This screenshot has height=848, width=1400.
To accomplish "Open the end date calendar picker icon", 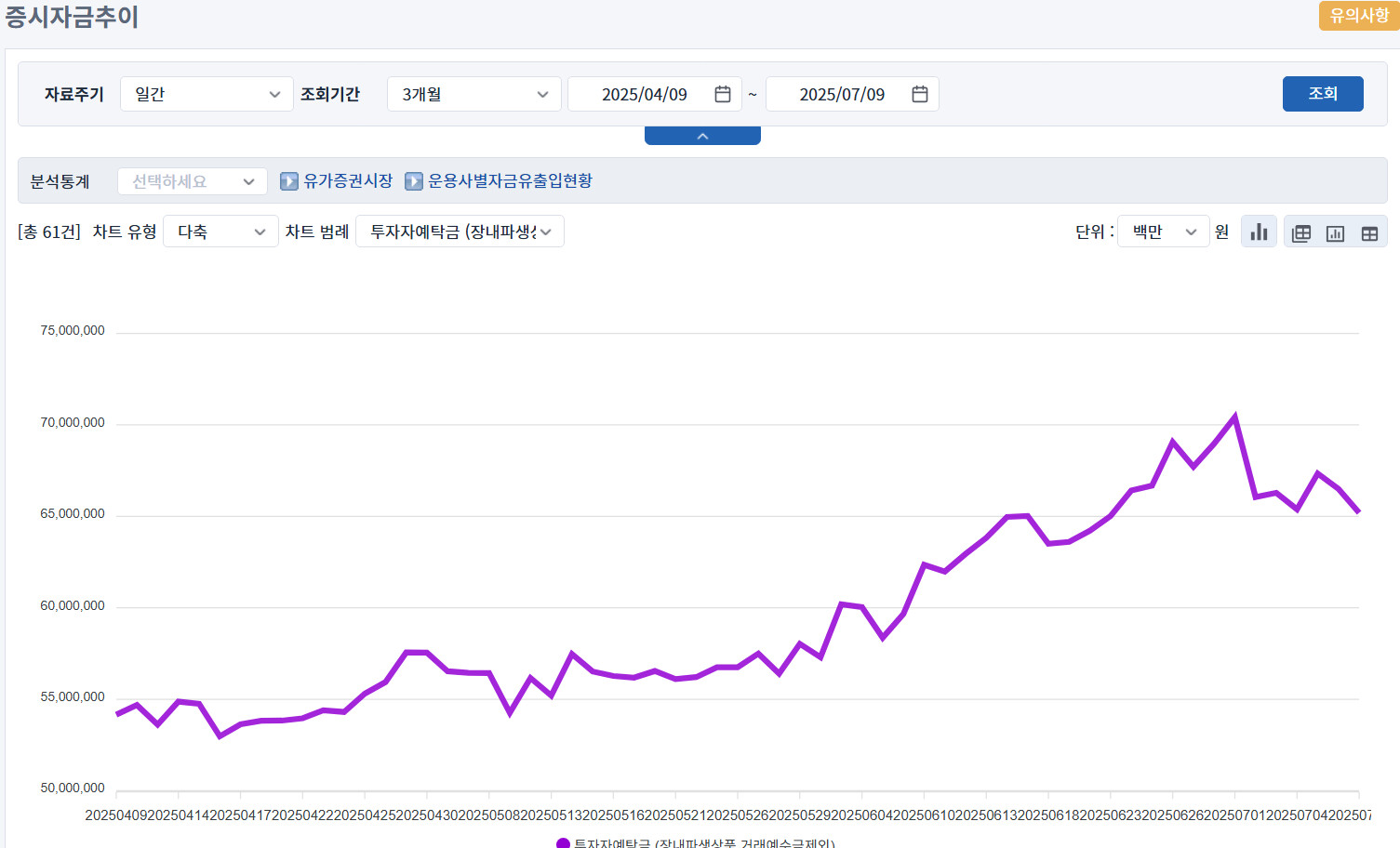I will (920, 94).
